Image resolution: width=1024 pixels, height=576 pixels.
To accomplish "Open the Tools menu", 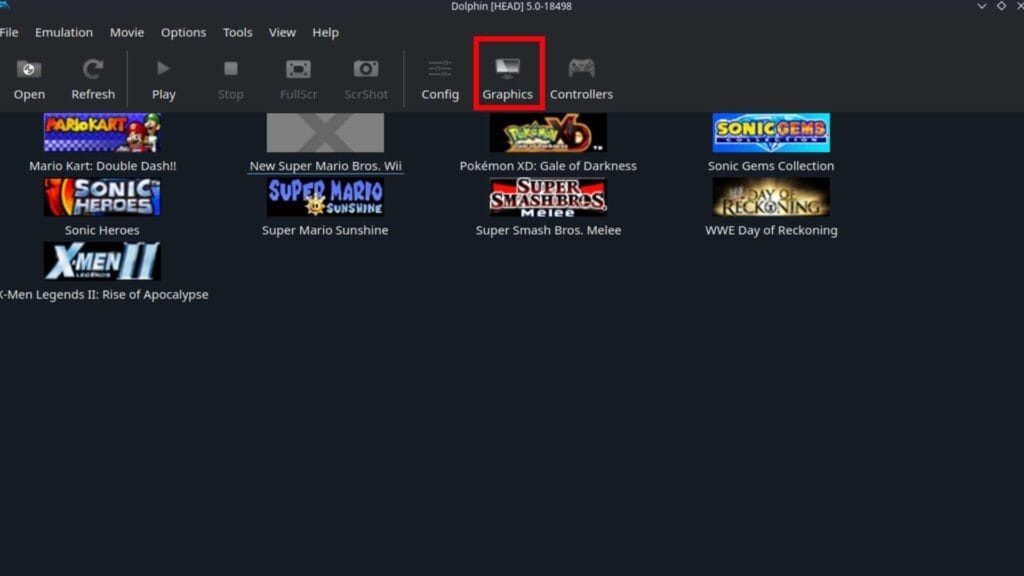I will click(237, 32).
